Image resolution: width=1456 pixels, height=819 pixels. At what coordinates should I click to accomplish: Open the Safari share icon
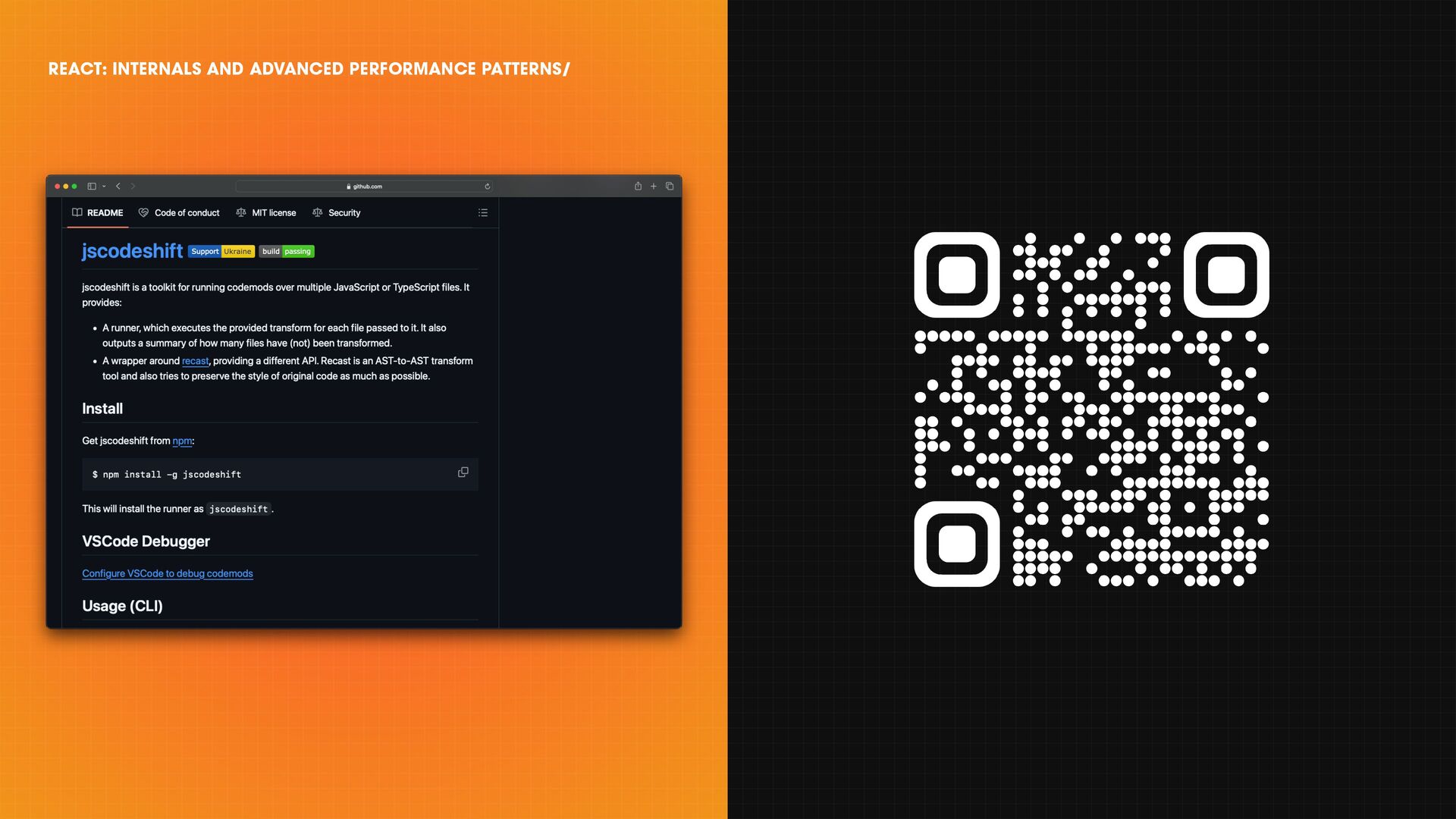[x=638, y=187]
